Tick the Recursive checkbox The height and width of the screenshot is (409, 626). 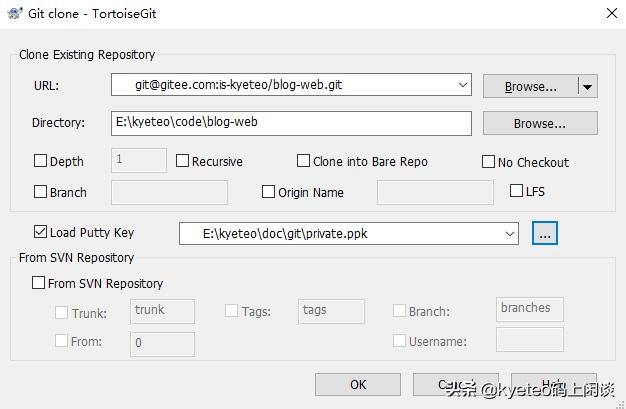pos(182,161)
